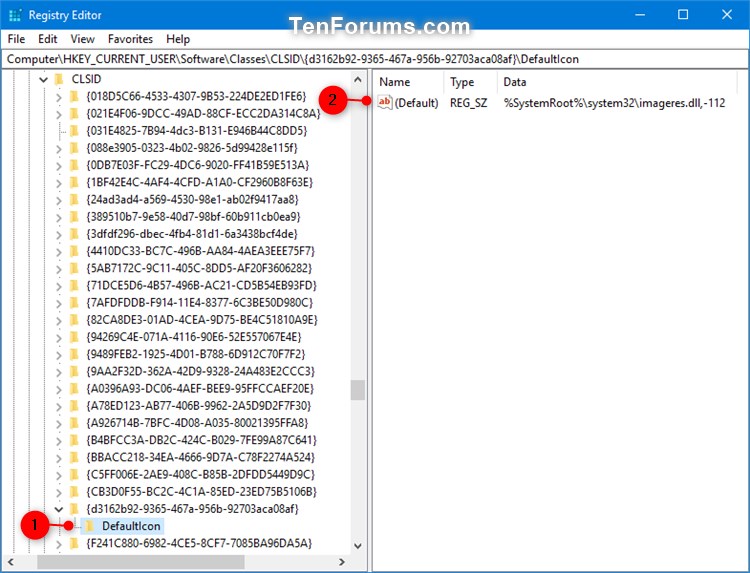Click folder icon of {9489FEB2-1925-4D01-B788-6D912C70F7F2}
Image resolution: width=750 pixels, height=573 pixels.
74,354
